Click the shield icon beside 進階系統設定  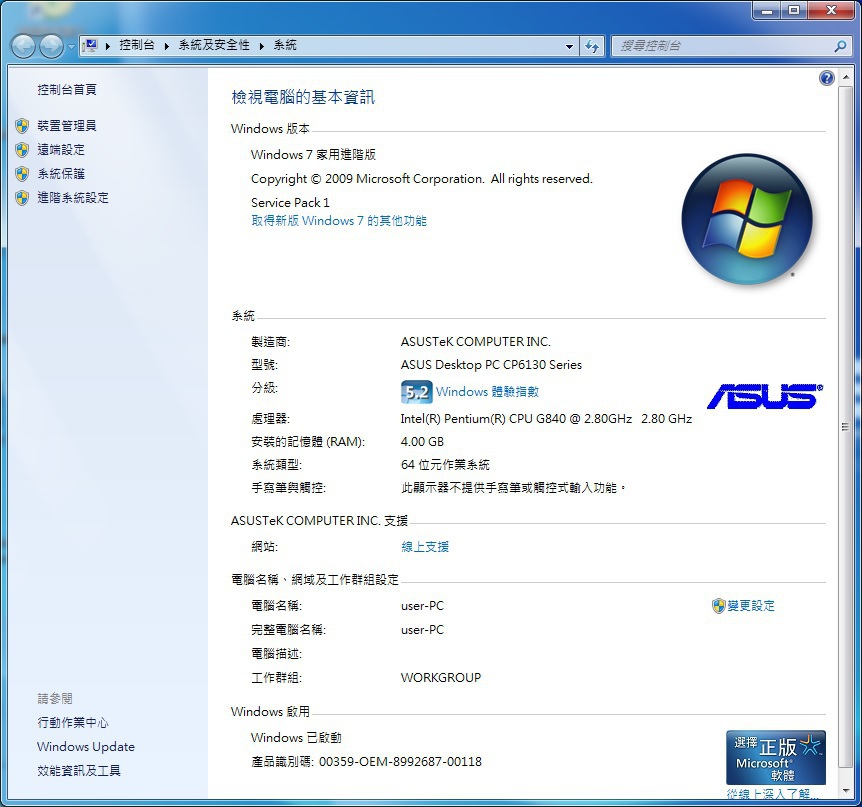(22, 198)
